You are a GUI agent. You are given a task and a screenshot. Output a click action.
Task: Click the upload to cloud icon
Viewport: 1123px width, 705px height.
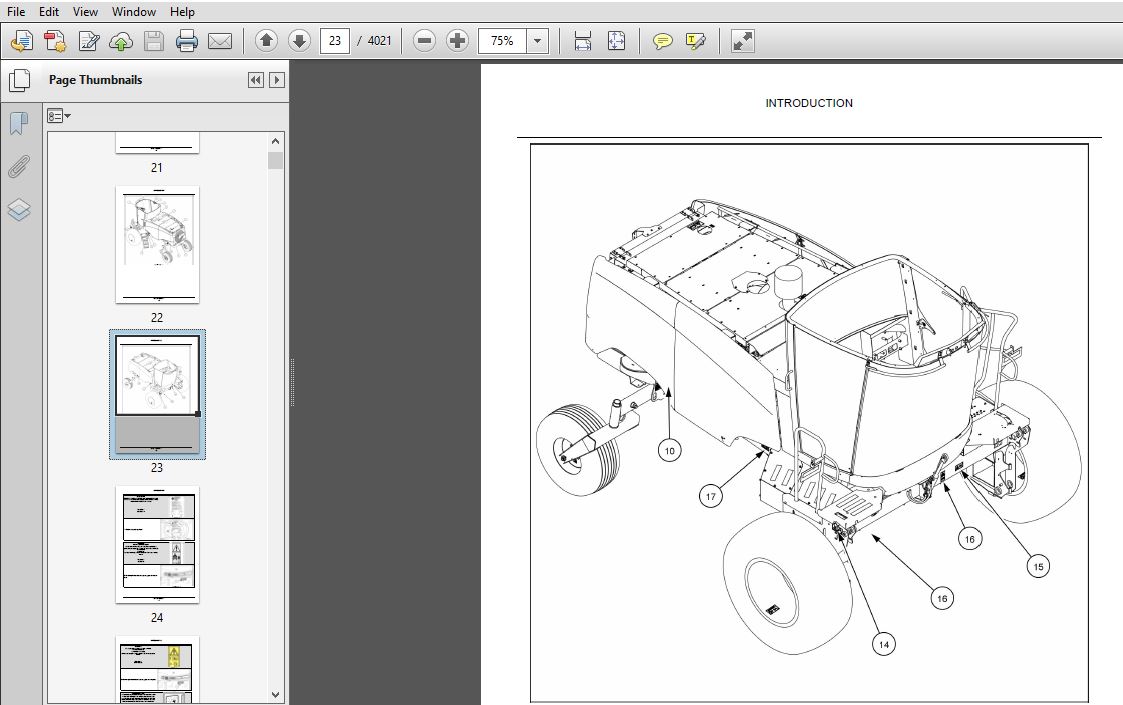121,41
